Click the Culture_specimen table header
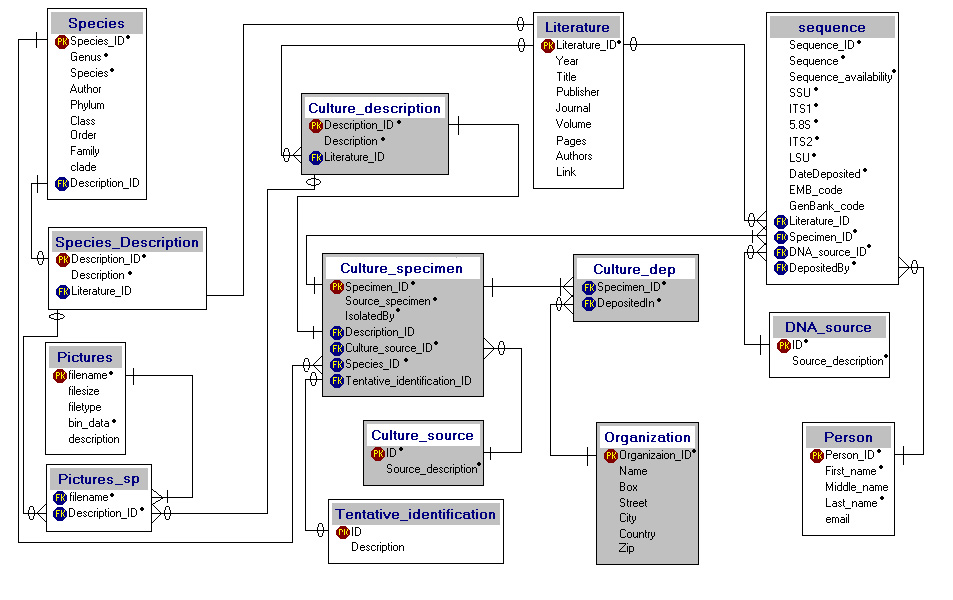Image resolution: width=953 pixels, height=600 pixels. [x=402, y=268]
